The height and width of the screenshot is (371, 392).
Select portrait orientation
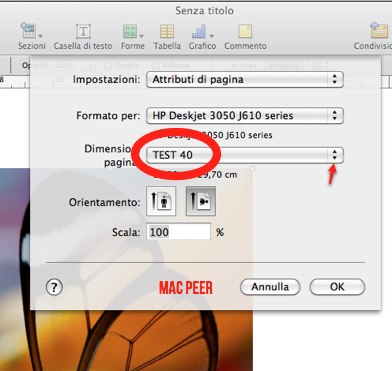click(161, 201)
